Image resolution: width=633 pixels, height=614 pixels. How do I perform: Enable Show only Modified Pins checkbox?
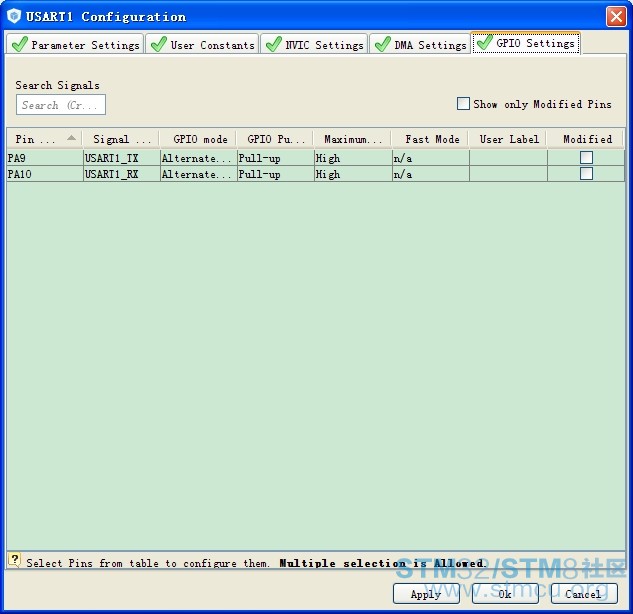463,104
